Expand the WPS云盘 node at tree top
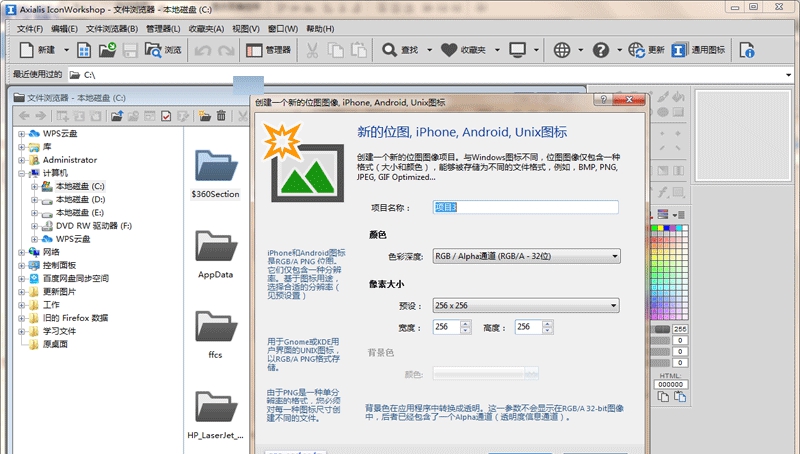 pyautogui.click(x=21, y=134)
